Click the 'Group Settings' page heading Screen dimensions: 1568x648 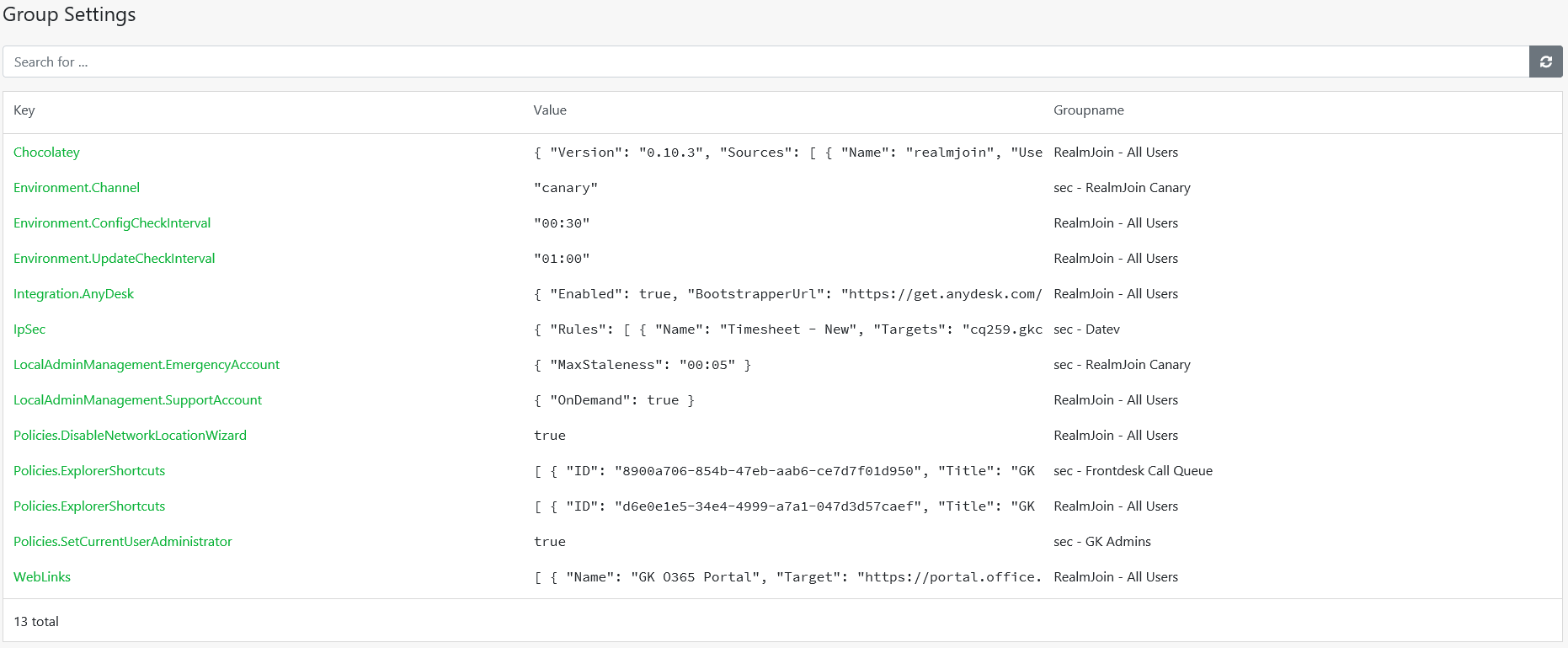[69, 15]
